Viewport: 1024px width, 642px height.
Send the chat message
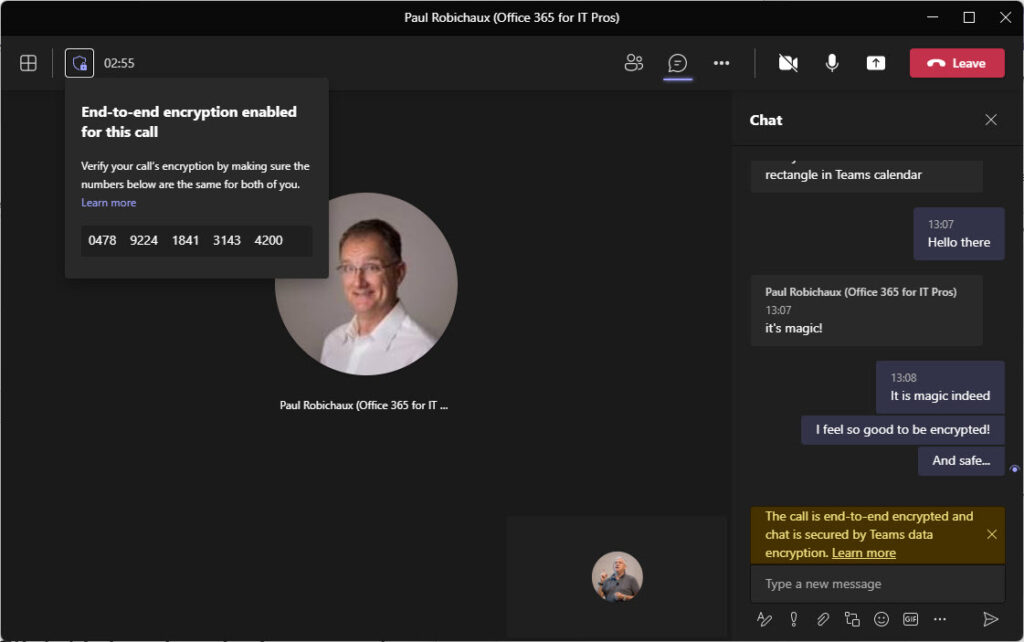[990, 619]
